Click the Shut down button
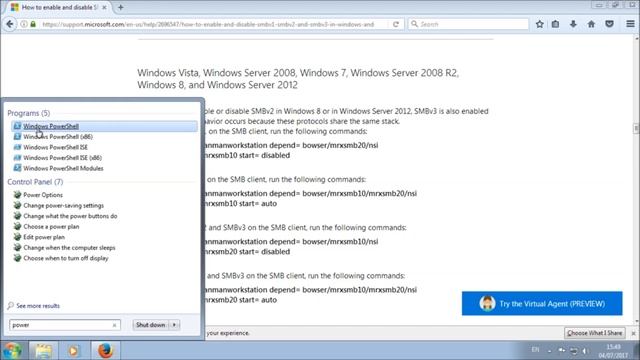Viewport: 640px width, 360px height. 150,325
